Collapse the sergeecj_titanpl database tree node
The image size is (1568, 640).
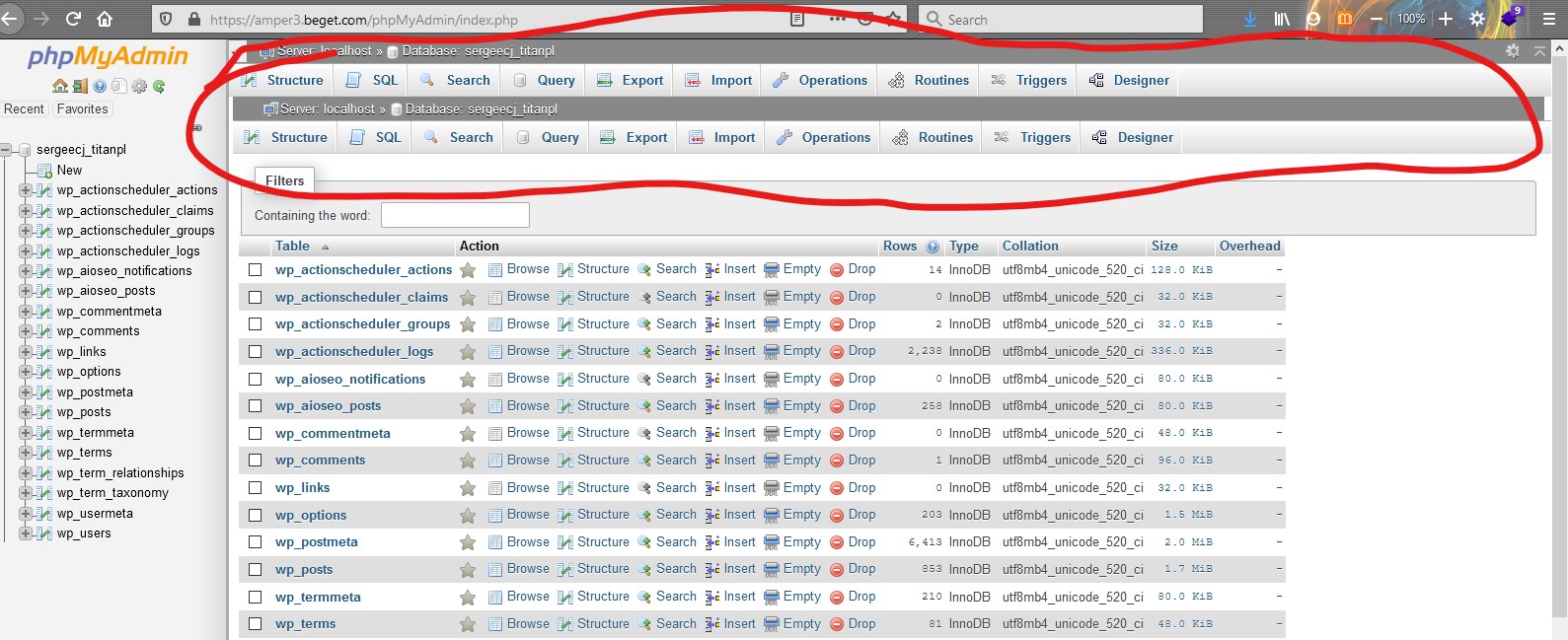pyautogui.click(x=6, y=150)
